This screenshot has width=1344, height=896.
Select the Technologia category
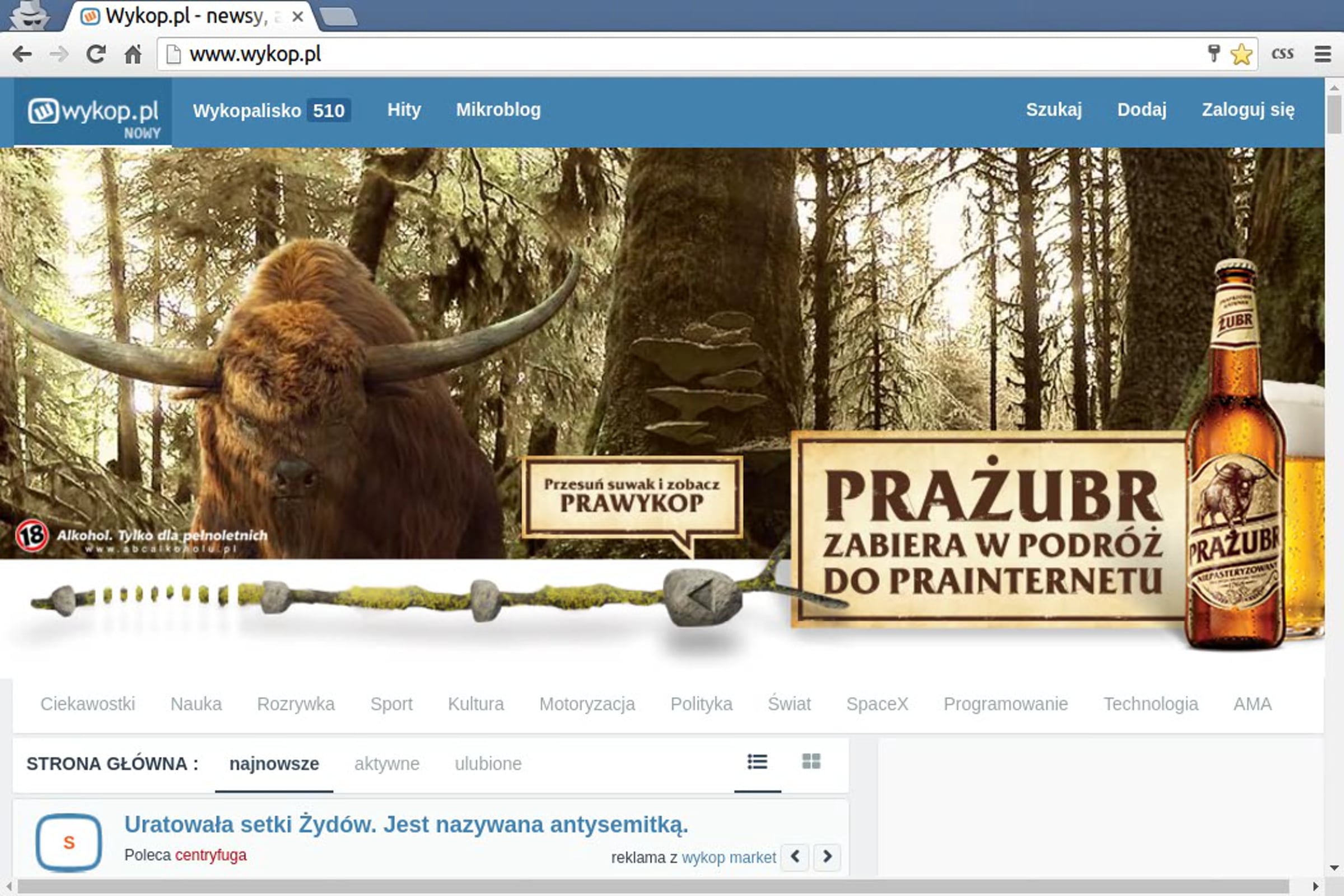coord(1151,704)
